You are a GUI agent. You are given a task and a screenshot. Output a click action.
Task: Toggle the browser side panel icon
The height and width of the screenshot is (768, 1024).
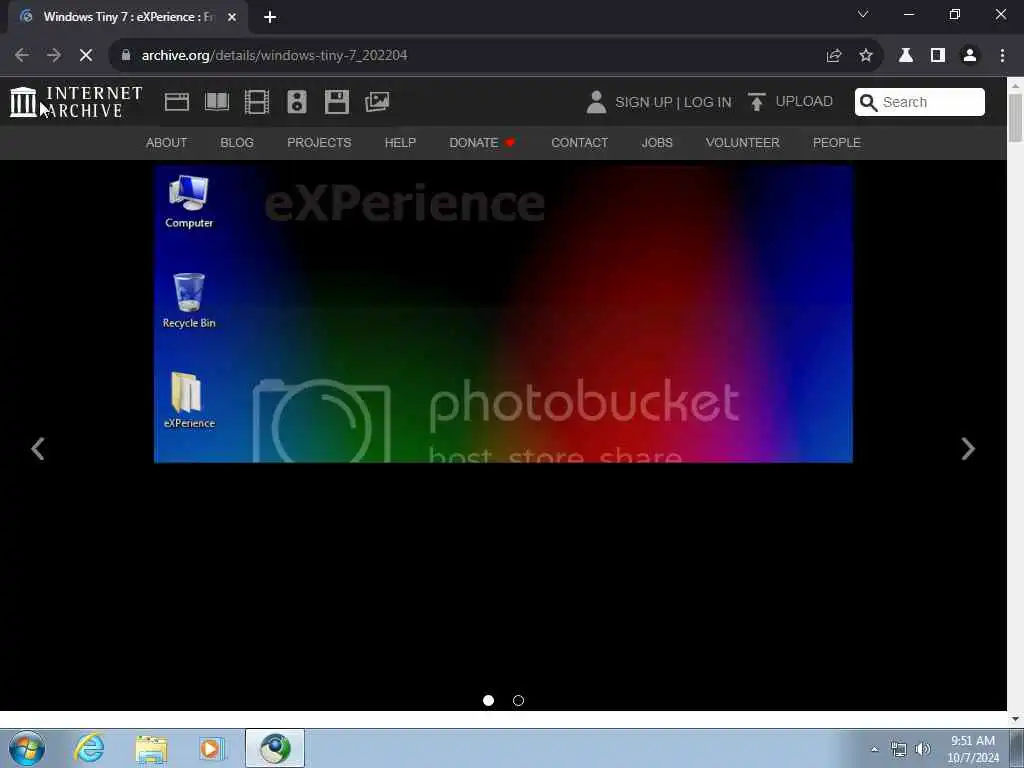[938, 56]
